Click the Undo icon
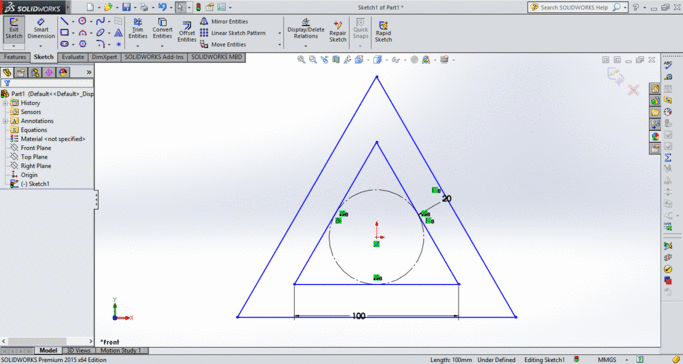The width and height of the screenshot is (683, 364). [x=162, y=7]
